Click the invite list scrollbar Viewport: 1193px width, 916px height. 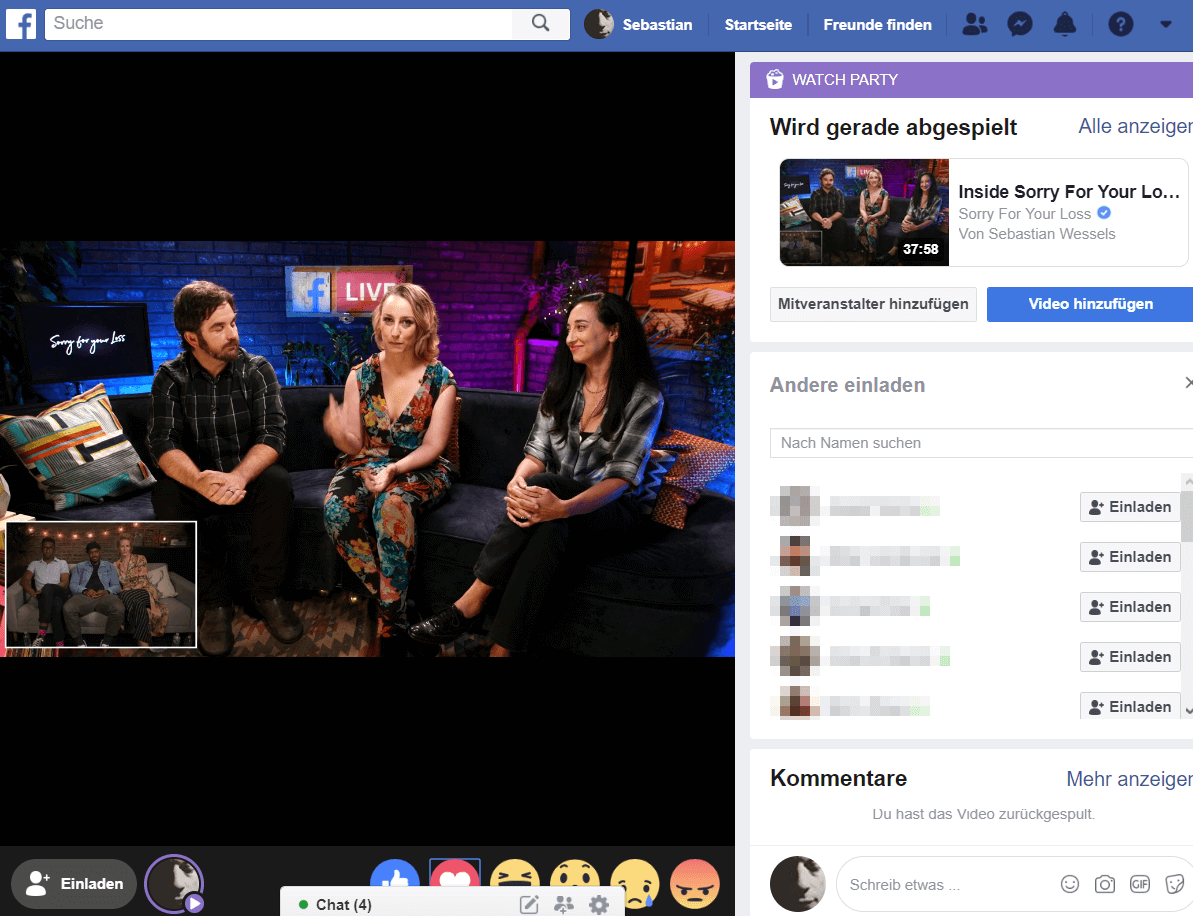(1187, 517)
